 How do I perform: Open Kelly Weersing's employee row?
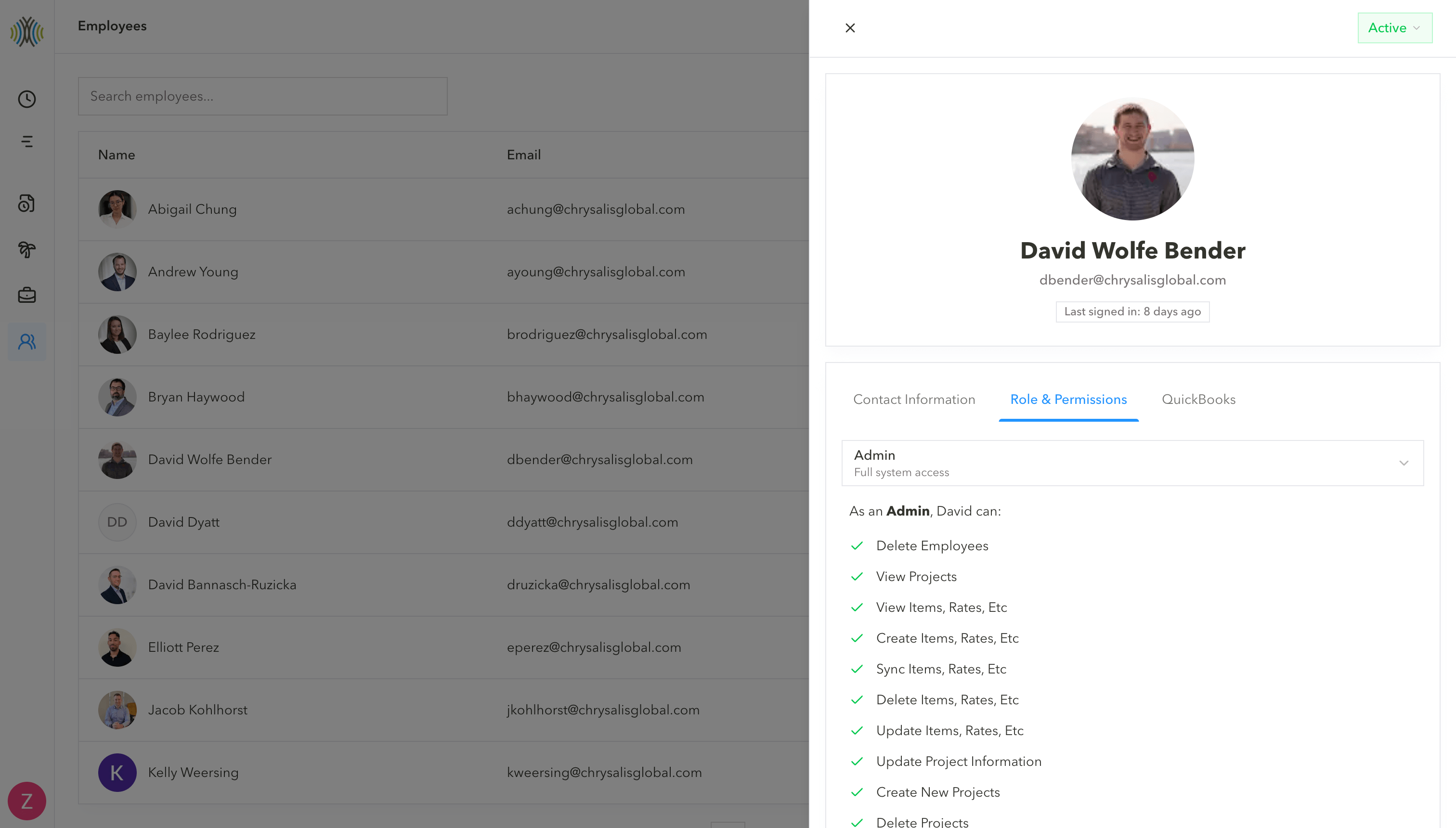(194, 772)
